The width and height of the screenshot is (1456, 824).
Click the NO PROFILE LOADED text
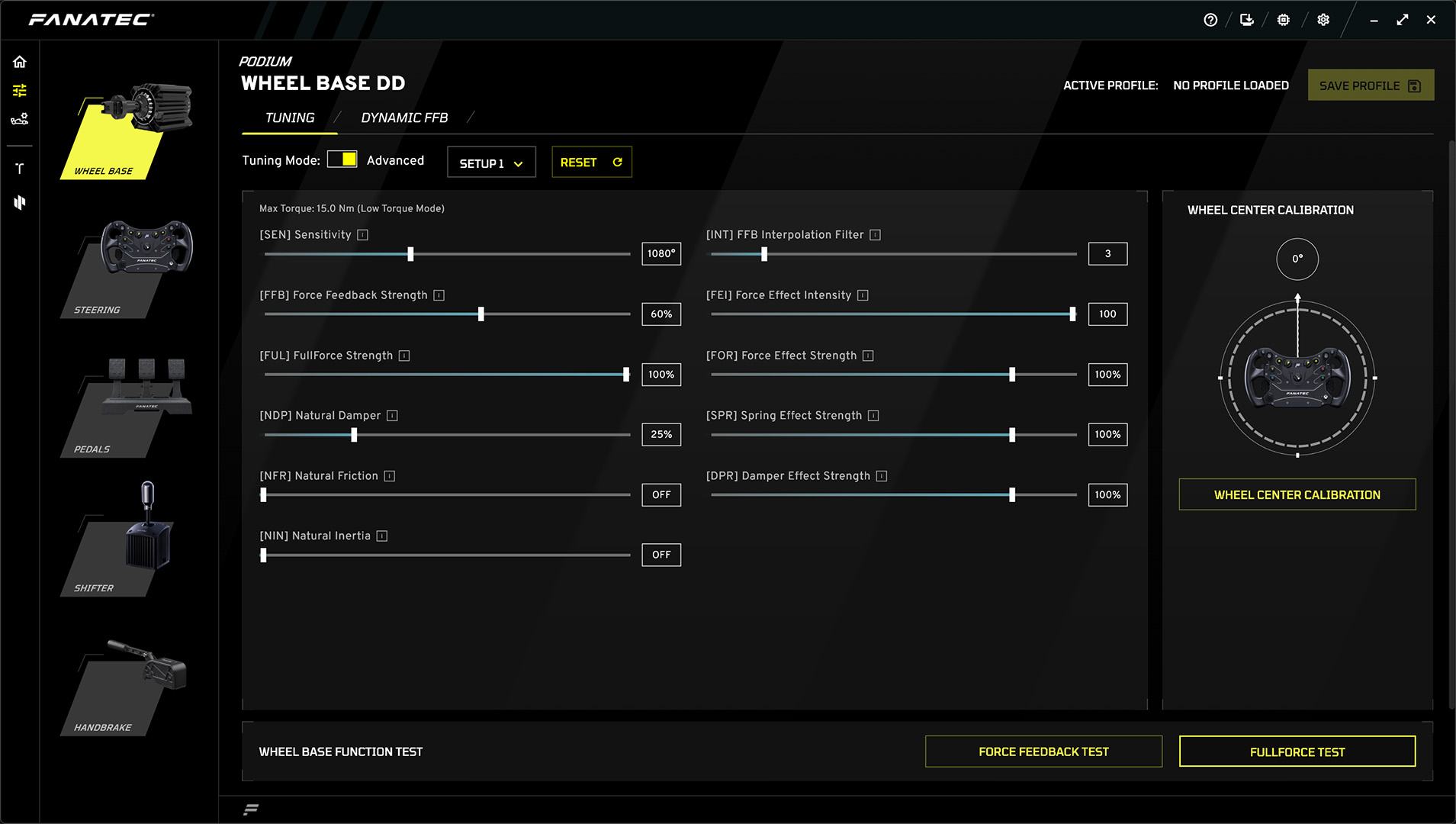(x=1231, y=85)
